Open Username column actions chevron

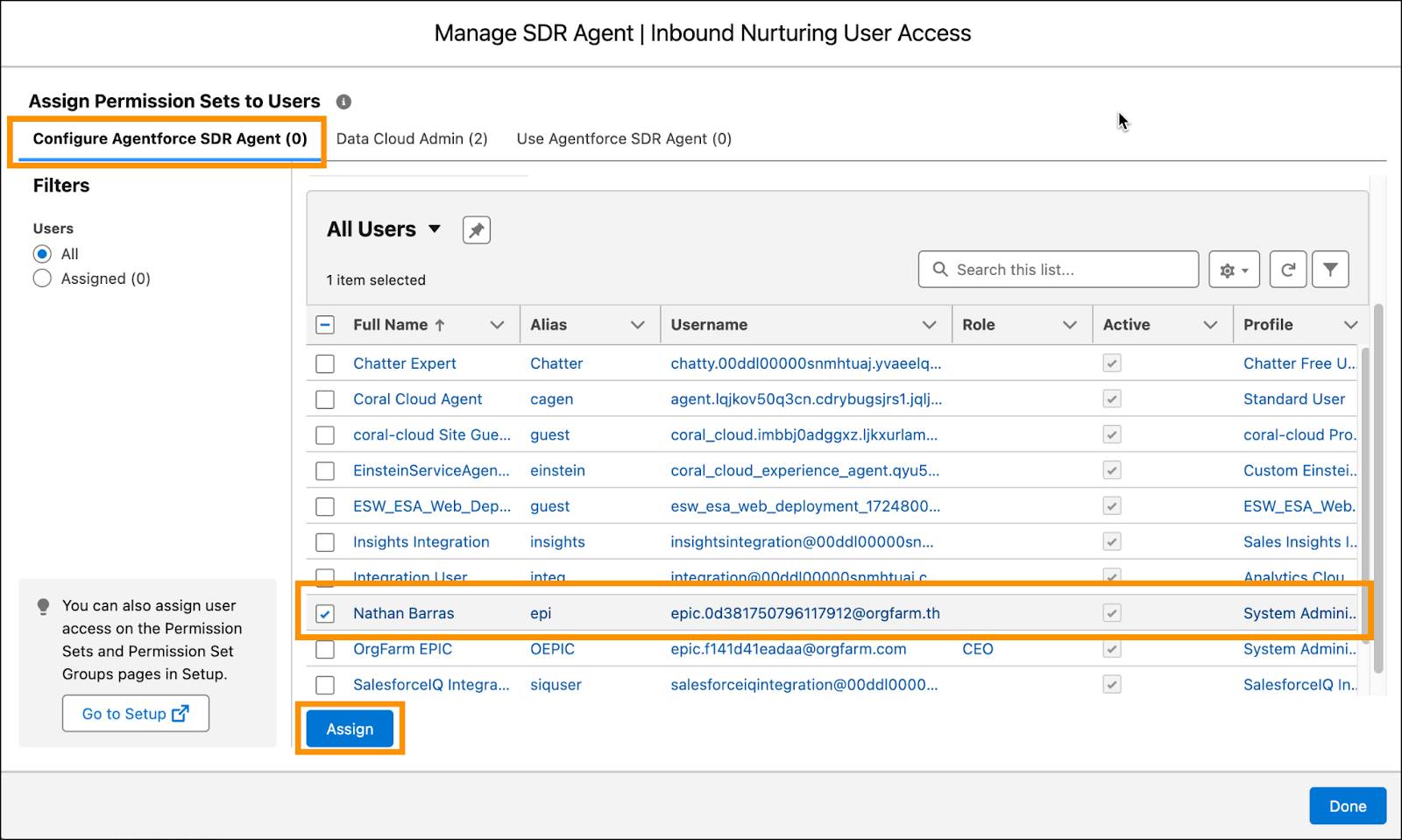[929, 325]
